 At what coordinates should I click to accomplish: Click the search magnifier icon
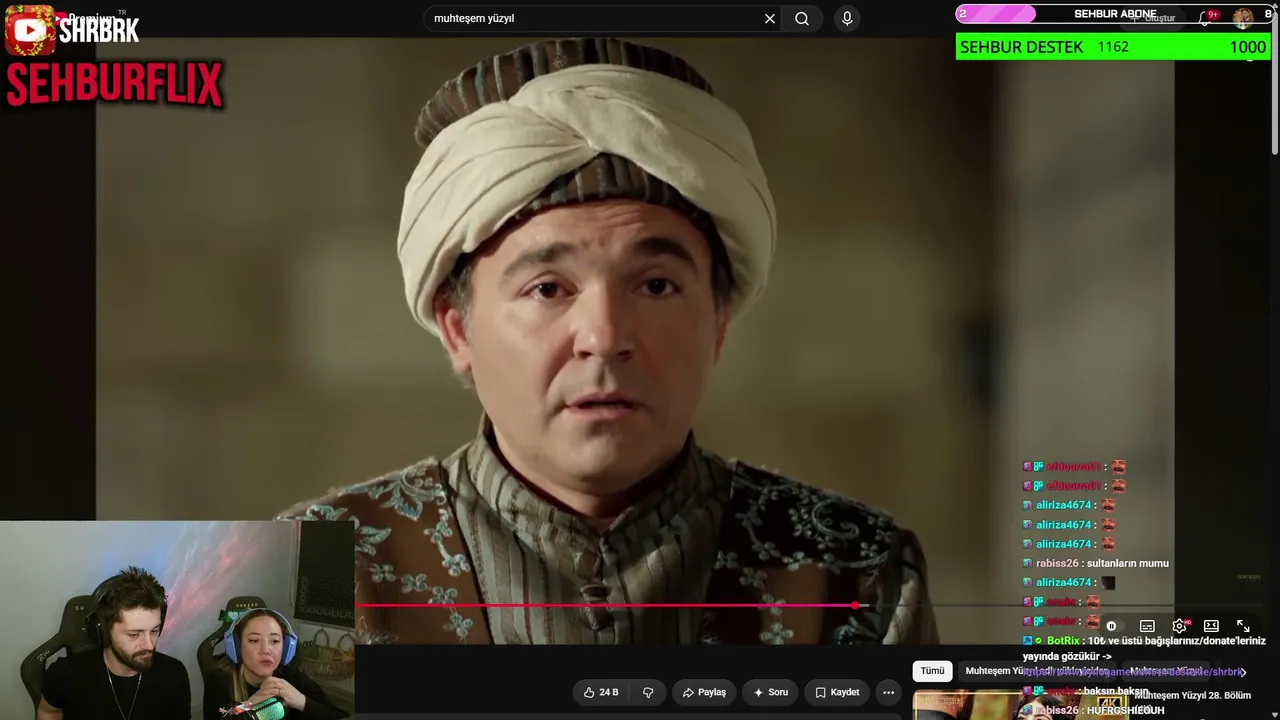(802, 18)
